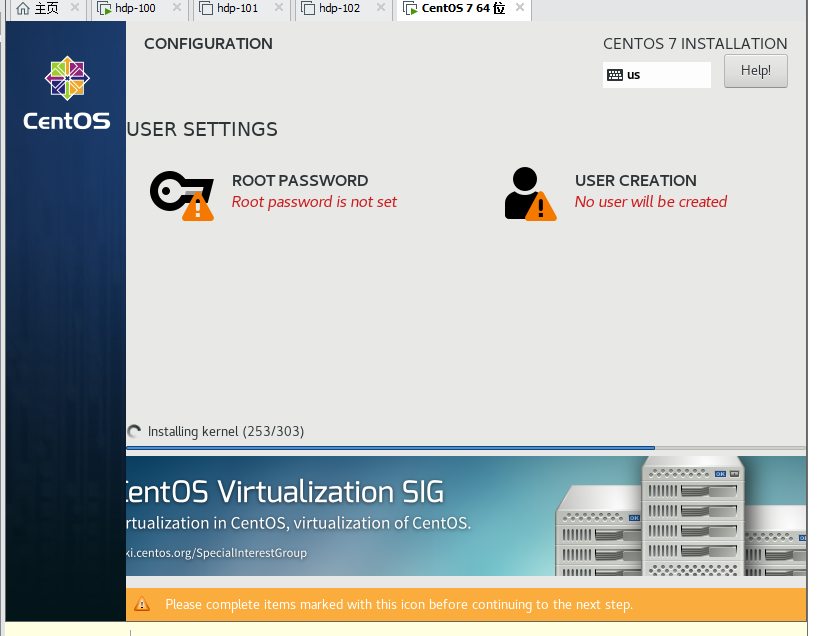Click the keyboard layout icon beside us
This screenshot has width=818, height=636.
click(x=615, y=75)
